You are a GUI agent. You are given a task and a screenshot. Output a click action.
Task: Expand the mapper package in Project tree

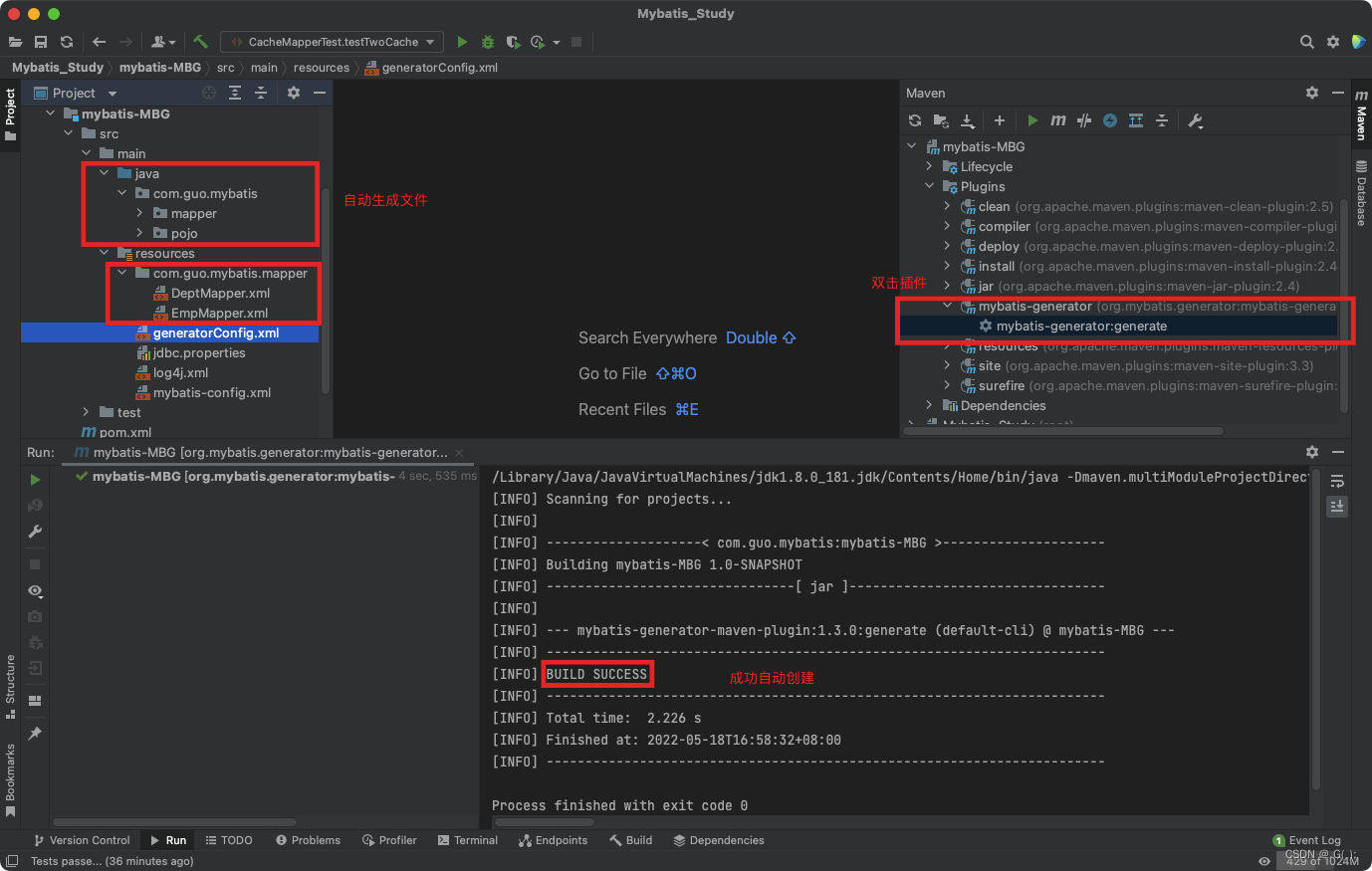coord(140,213)
